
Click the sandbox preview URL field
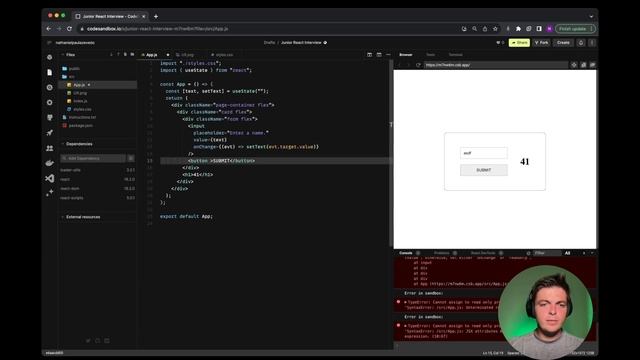[495, 65]
